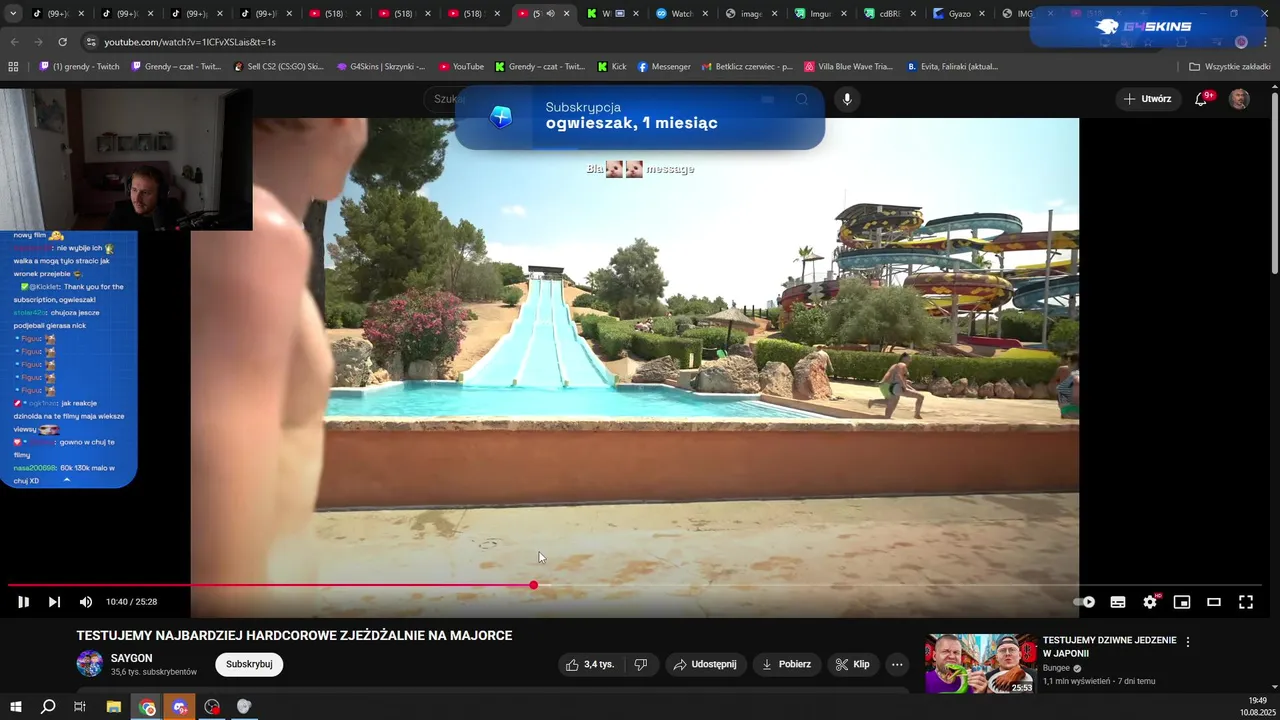
Task: Open Chrome from the taskbar
Action: pyautogui.click(x=148, y=707)
